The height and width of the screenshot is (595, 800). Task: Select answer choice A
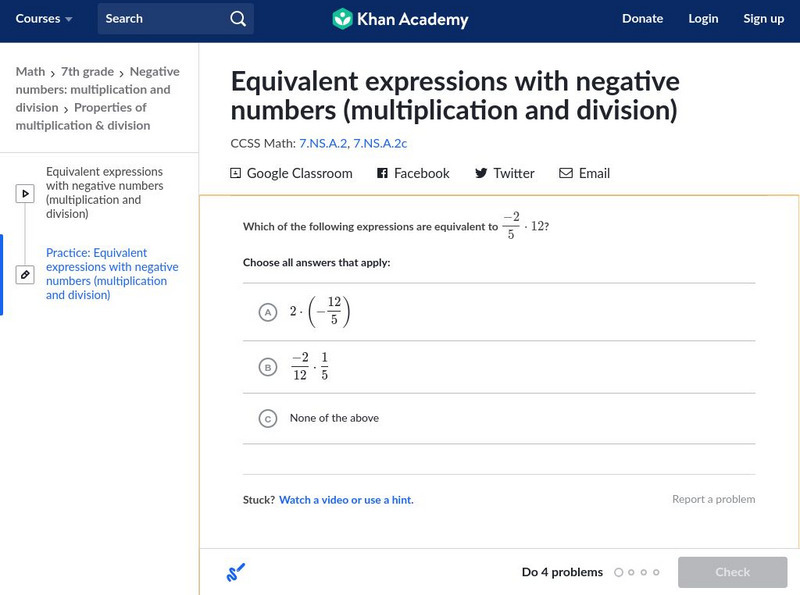[267, 312]
